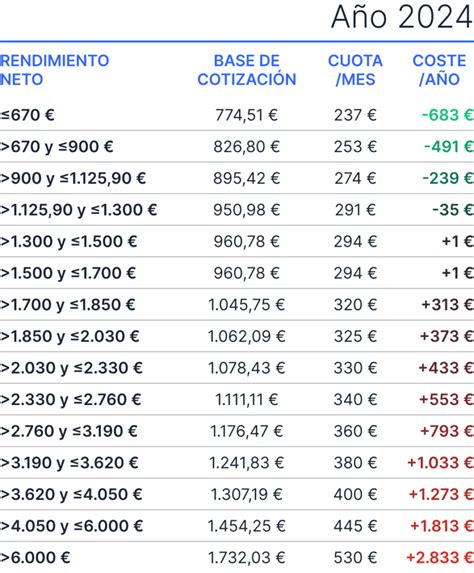Select the >1.300 y ≤1.500 € row
The image size is (474, 573).
pos(237,241)
